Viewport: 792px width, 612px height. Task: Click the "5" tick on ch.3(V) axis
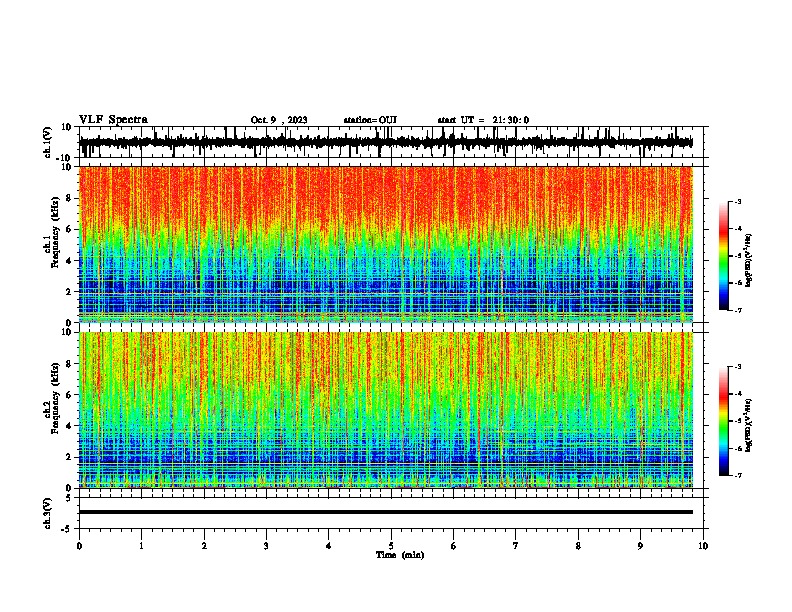pyautogui.click(x=70, y=498)
